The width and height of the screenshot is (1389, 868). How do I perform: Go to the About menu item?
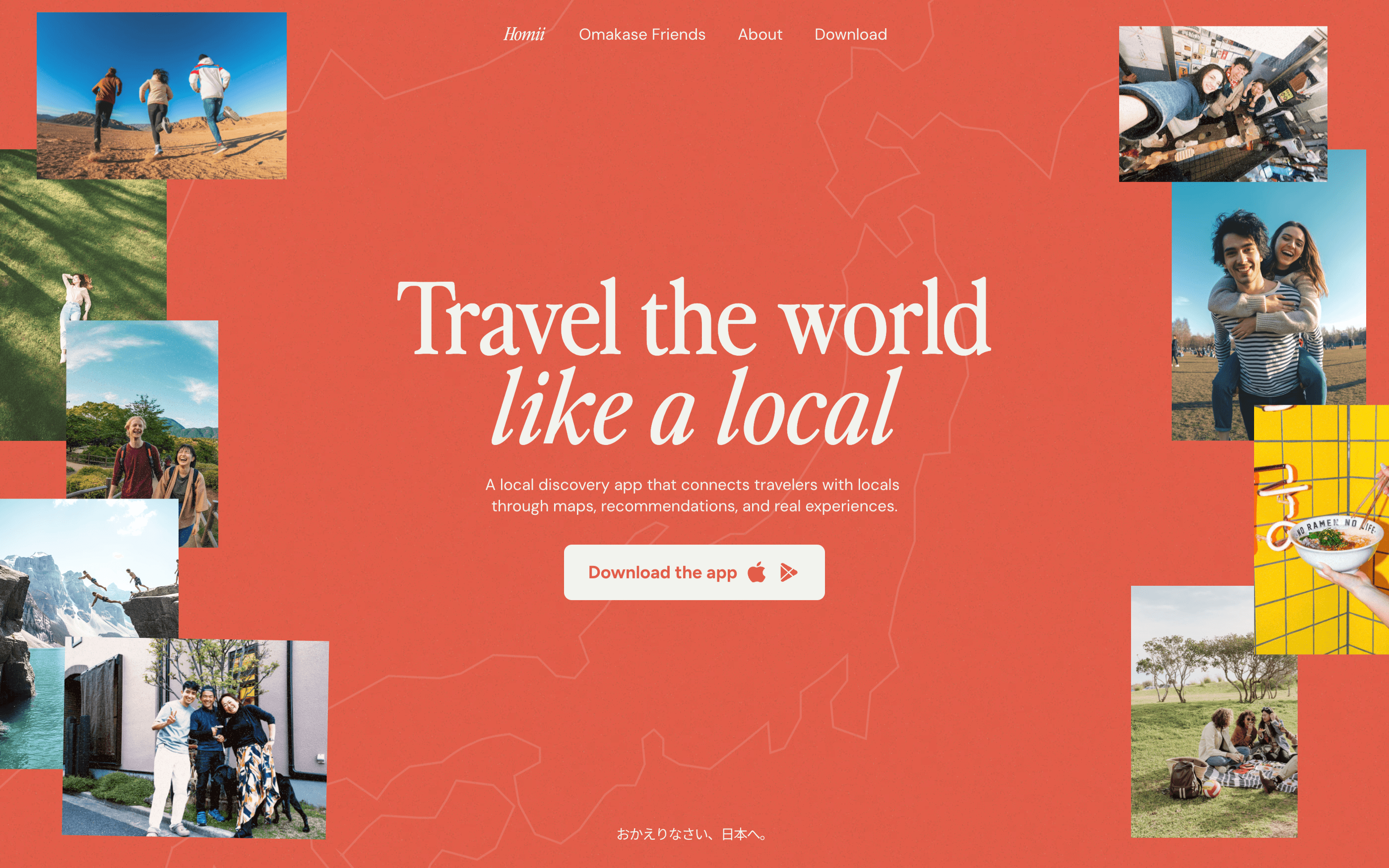click(x=760, y=34)
